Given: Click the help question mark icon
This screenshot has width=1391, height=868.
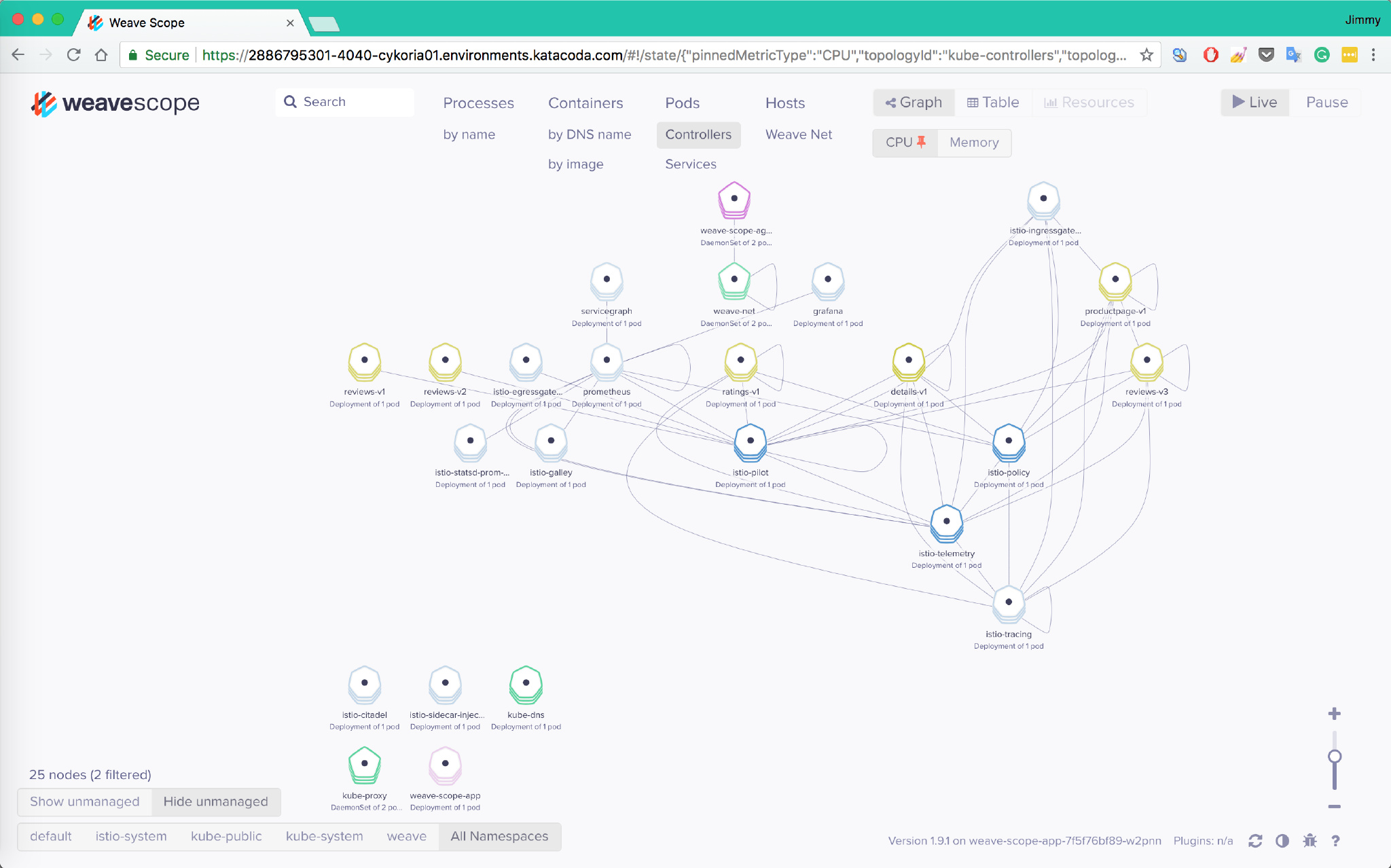Looking at the screenshot, I should (1335, 841).
